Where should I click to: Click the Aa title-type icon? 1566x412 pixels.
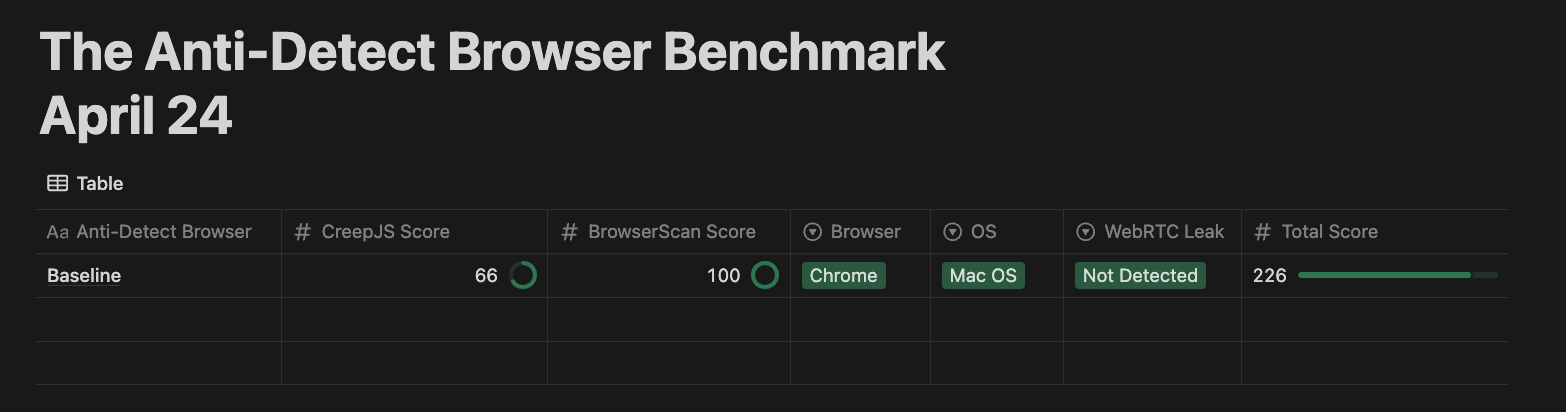point(58,232)
